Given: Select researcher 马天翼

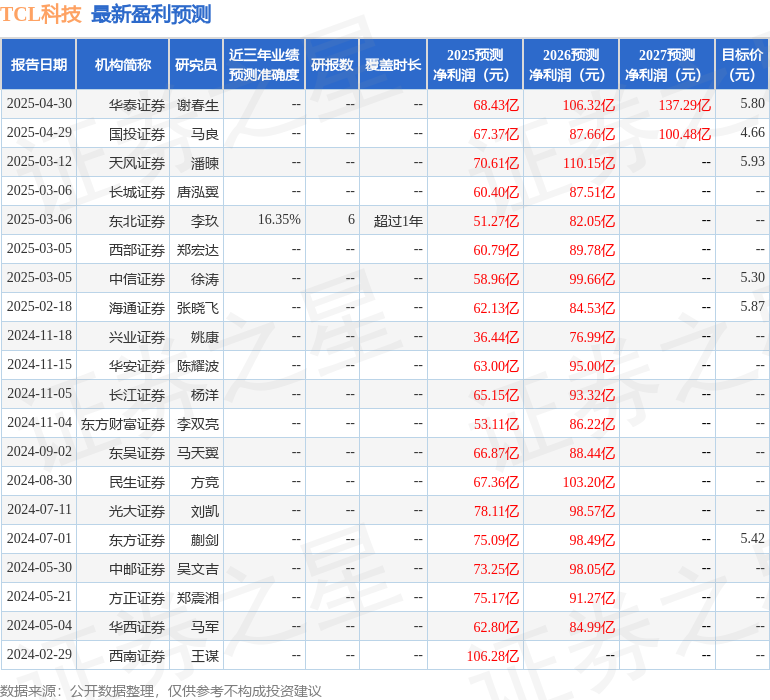Looking at the screenshot, I should coord(197,453).
